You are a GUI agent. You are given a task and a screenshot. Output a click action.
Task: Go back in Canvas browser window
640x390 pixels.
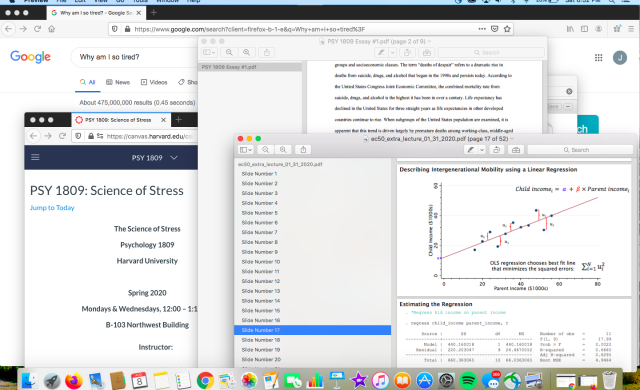pyautogui.click(x=33, y=136)
